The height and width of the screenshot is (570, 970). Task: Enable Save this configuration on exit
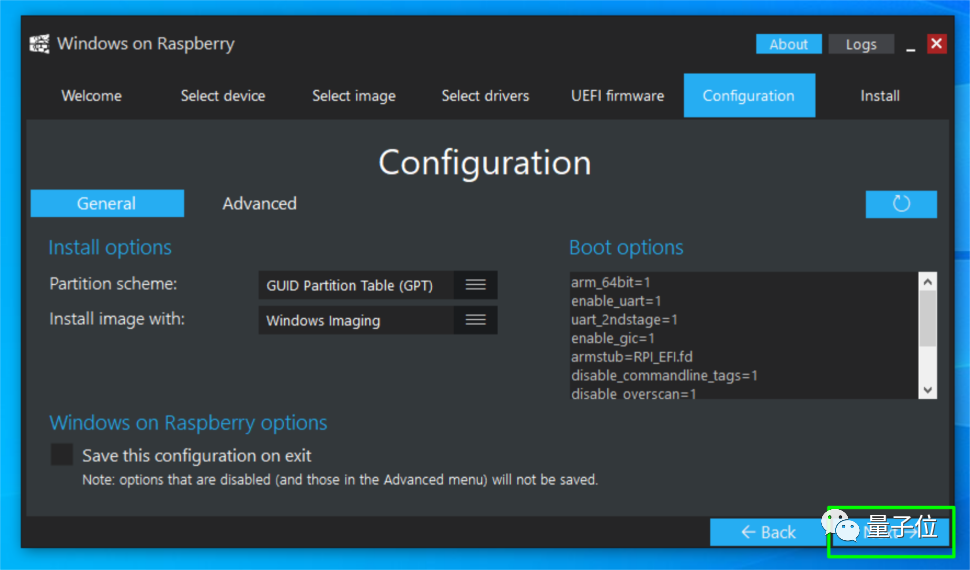[62, 455]
